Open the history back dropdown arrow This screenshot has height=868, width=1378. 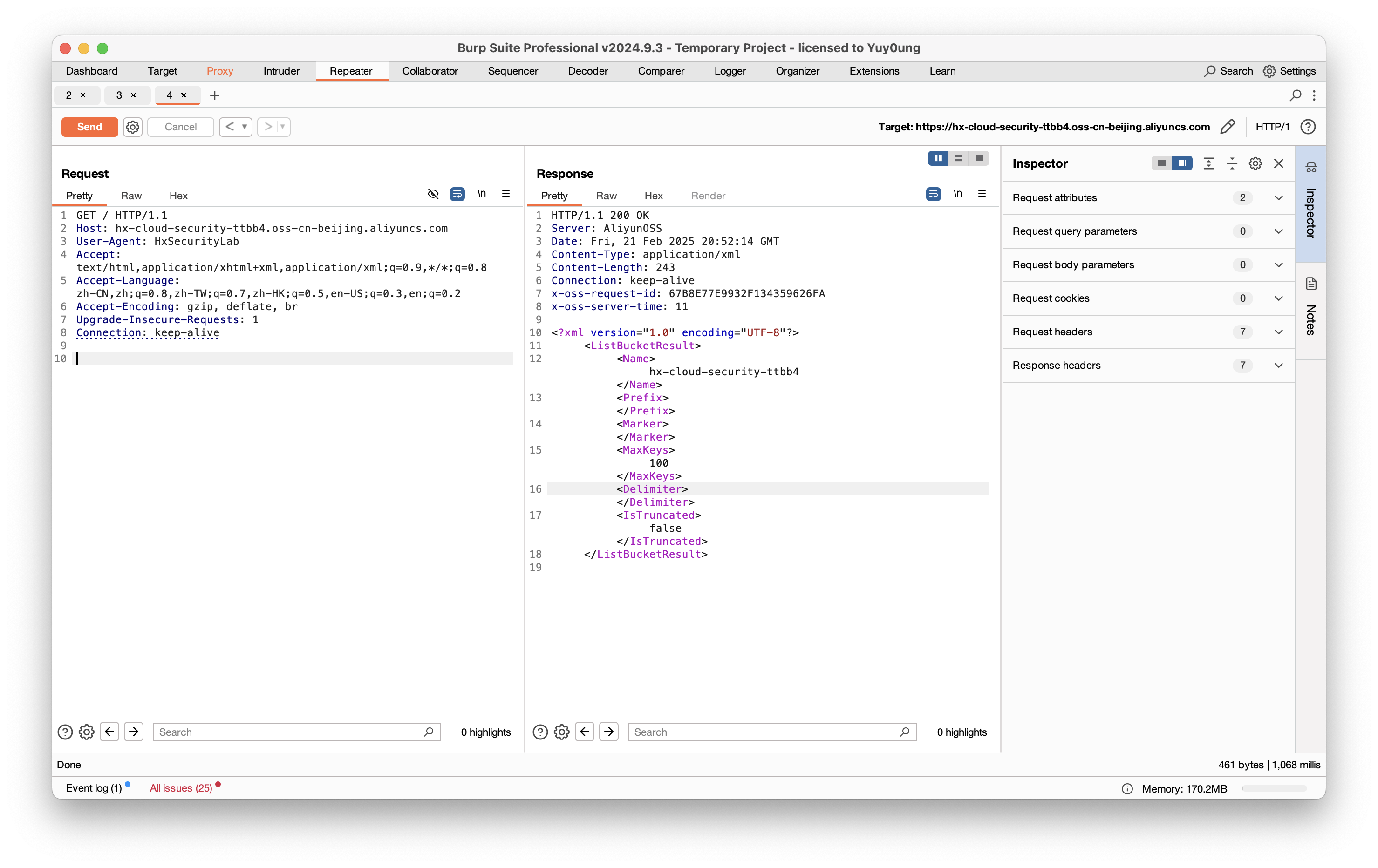pos(245,127)
